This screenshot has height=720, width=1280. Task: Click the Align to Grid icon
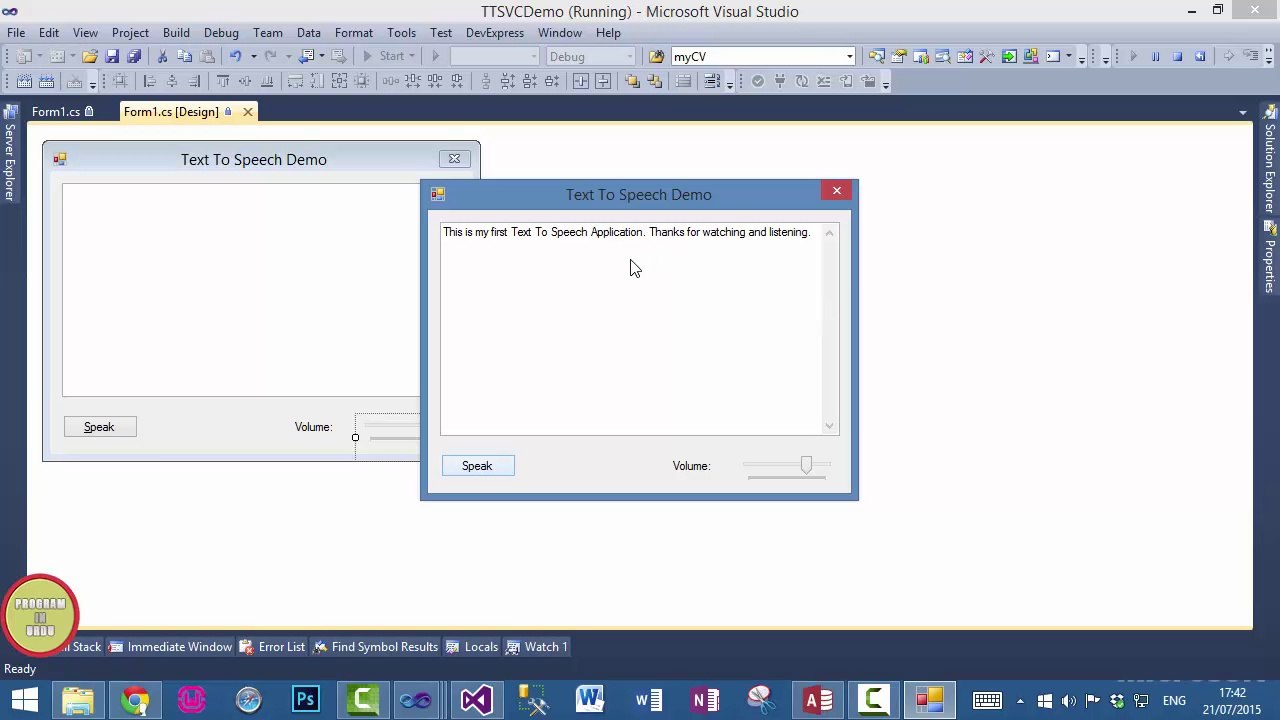(x=119, y=81)
